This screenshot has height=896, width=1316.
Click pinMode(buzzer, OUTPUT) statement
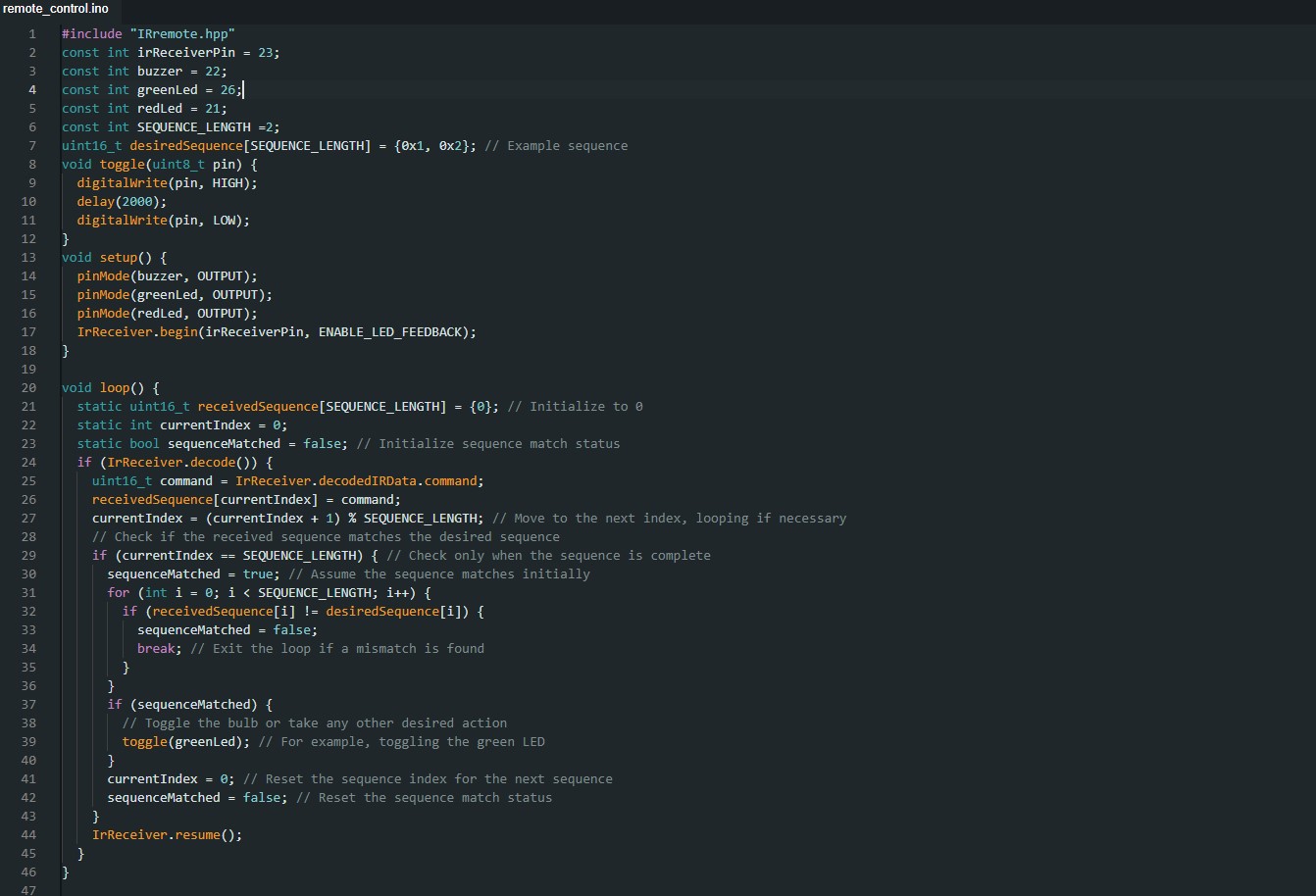[168, 275]
